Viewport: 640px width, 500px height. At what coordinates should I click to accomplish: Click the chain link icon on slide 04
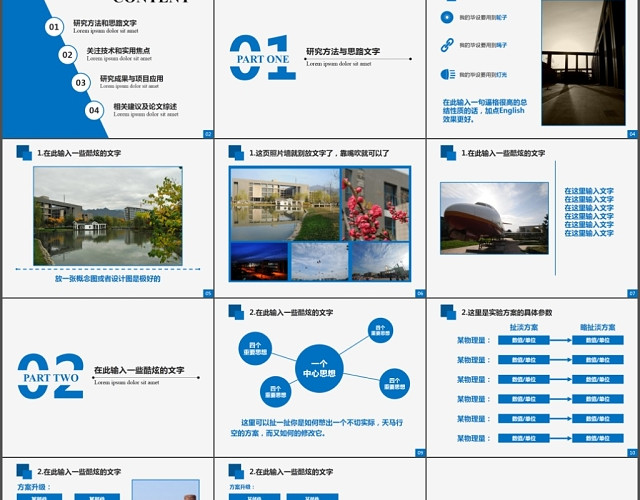point(447,45)
